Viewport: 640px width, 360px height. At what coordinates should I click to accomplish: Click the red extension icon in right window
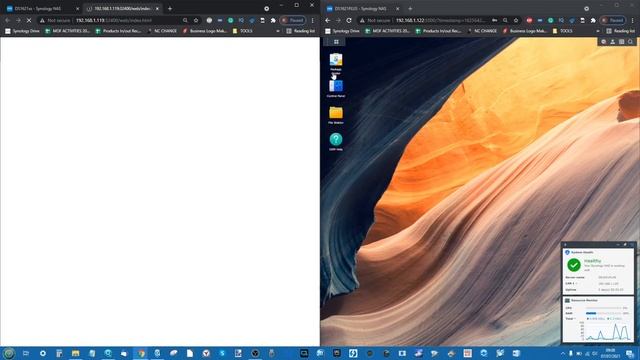point(529,20)
